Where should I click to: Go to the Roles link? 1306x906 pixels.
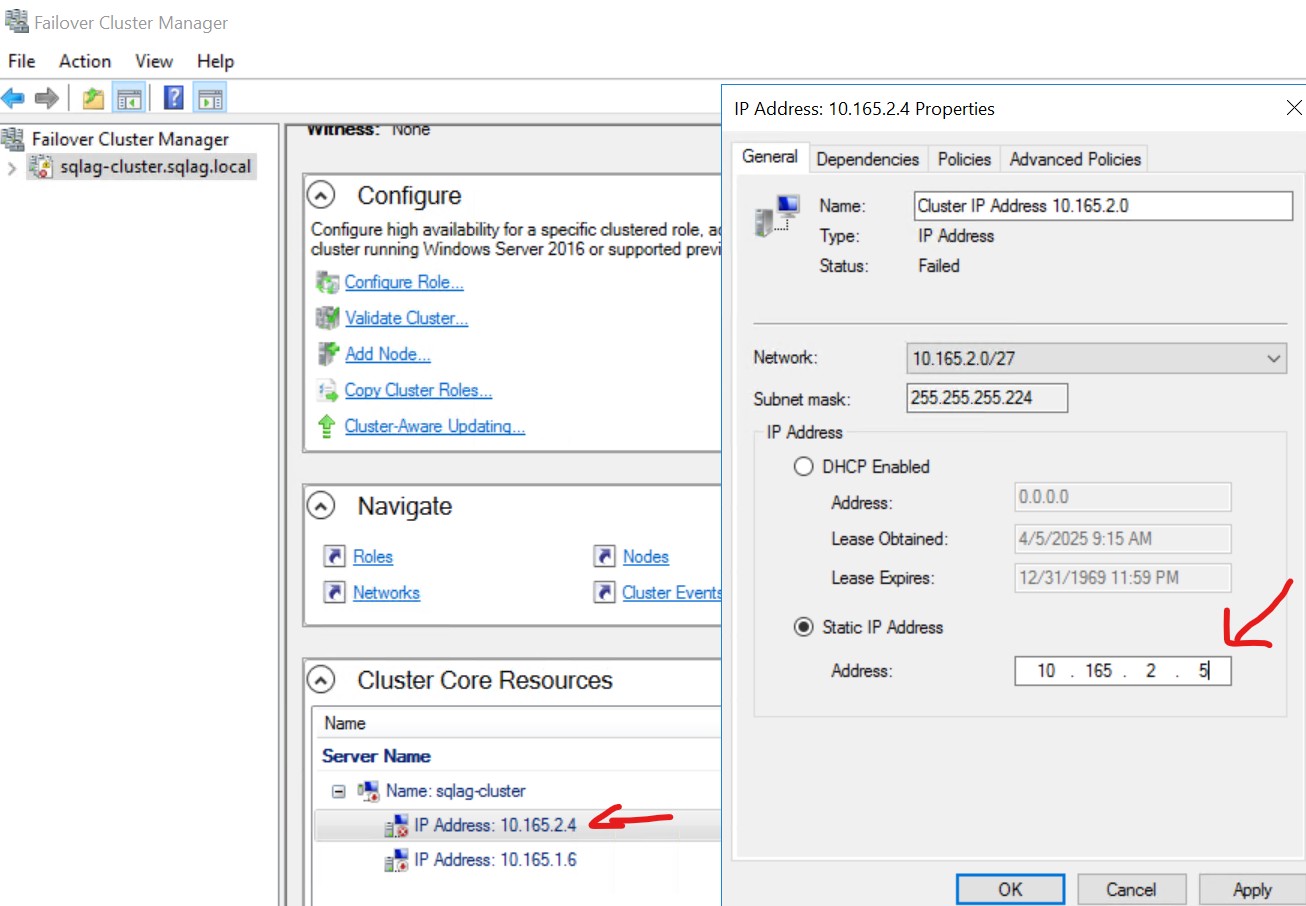pos(373,556)
